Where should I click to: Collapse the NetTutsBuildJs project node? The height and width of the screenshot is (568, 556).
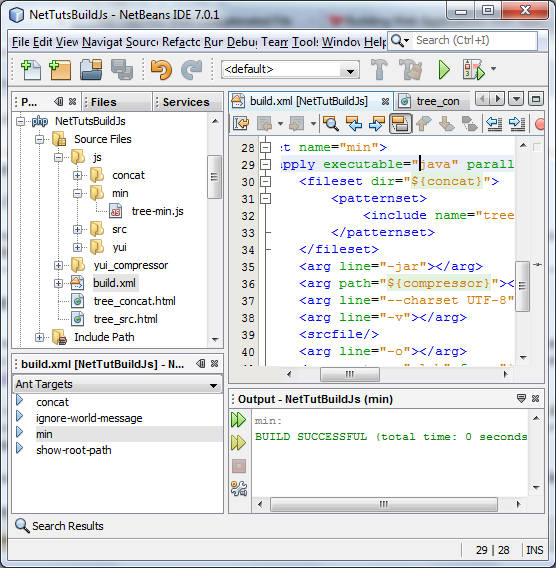coord(21,121)
